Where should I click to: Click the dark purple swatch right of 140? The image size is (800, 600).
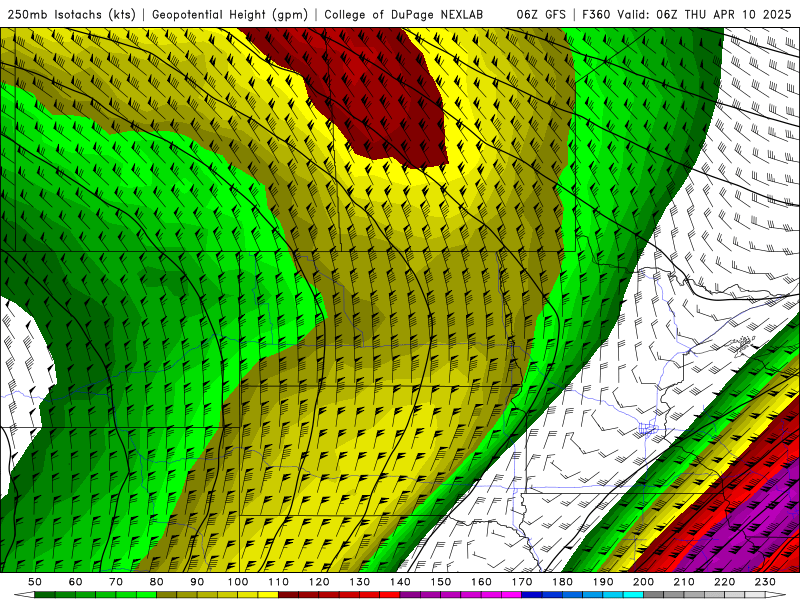(410, 595)
